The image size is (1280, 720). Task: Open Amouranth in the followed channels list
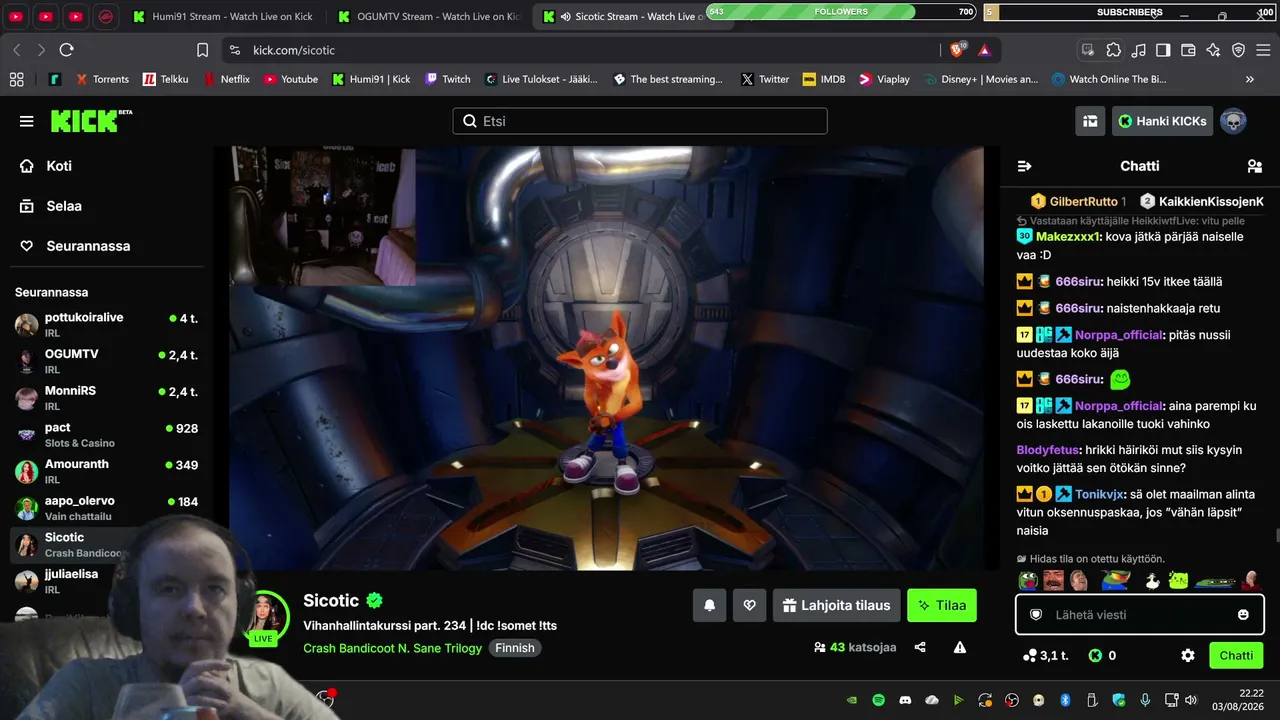click(x=106, y=471)
